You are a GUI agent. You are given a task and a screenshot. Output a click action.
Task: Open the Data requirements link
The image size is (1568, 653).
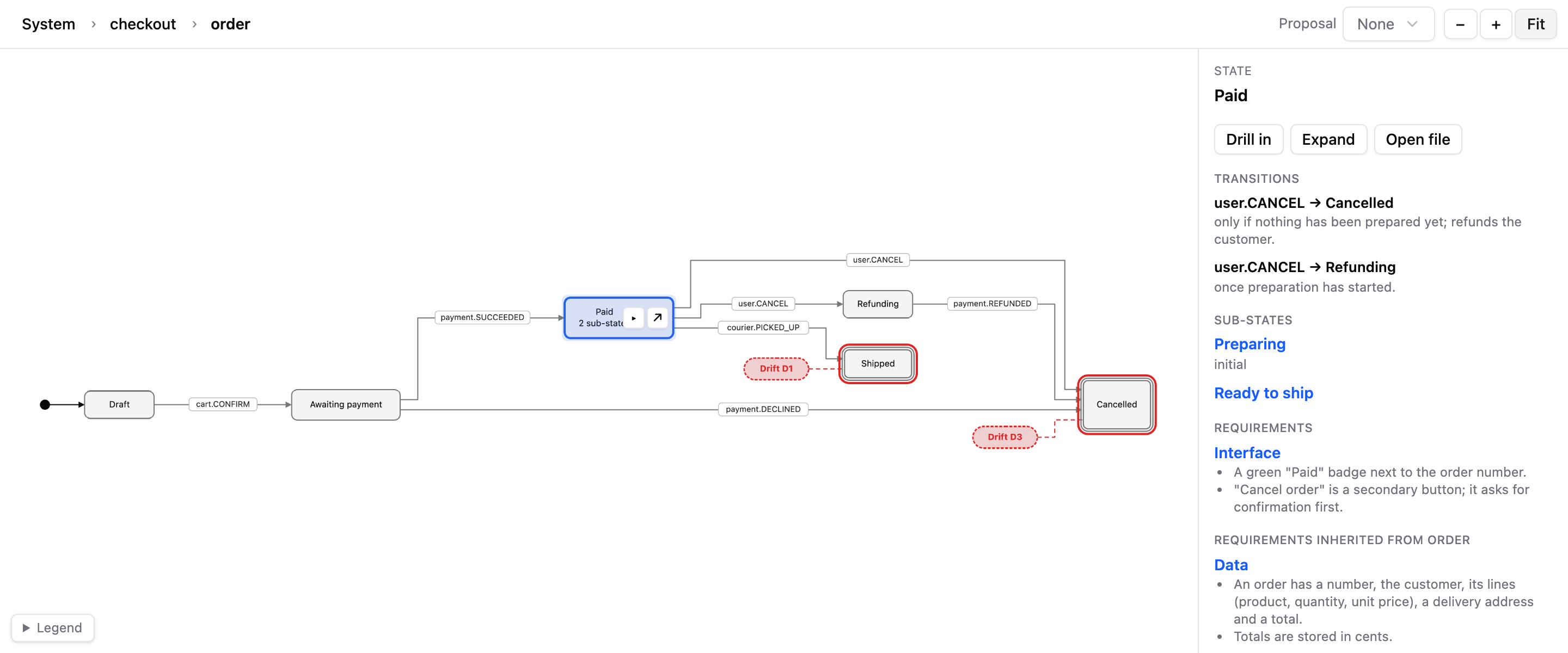(1231, 565)
